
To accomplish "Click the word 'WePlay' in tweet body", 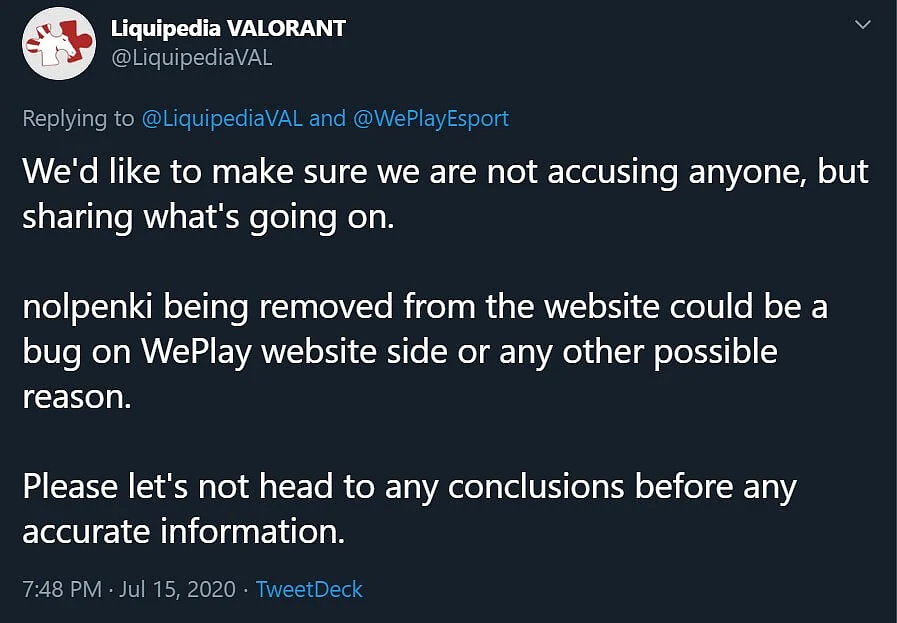I will point(196,351).
